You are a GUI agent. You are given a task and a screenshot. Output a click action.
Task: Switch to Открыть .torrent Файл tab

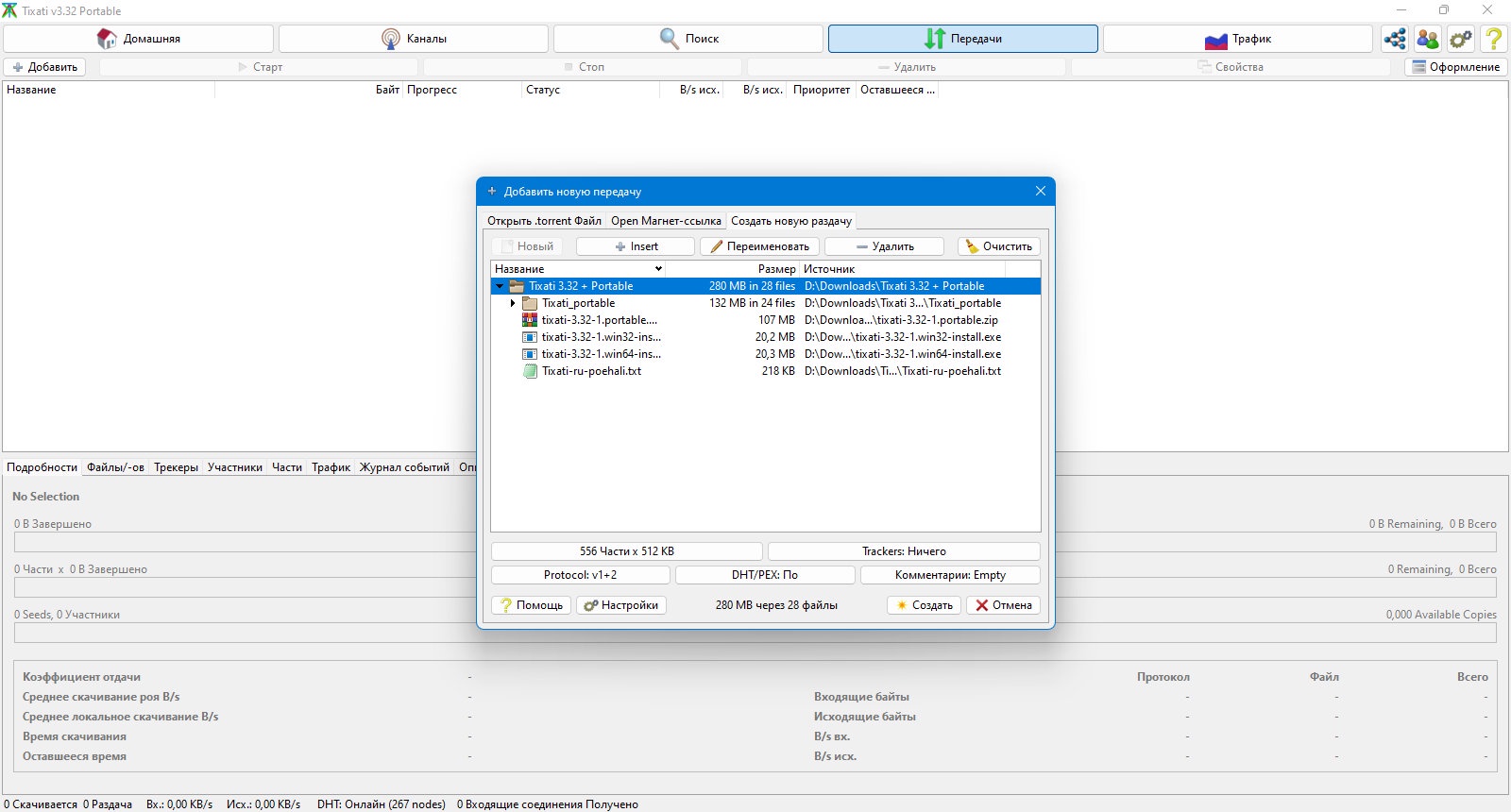point(544,221)
